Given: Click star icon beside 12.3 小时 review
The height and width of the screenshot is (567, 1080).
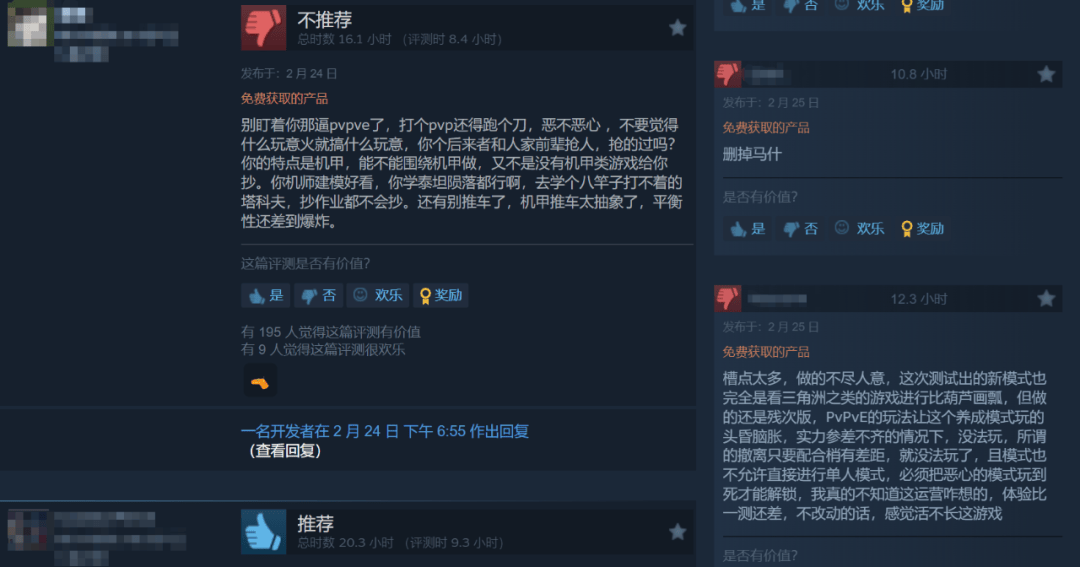Looking at the screenshot, I should pyautogui.click(x=1046, y=298).
